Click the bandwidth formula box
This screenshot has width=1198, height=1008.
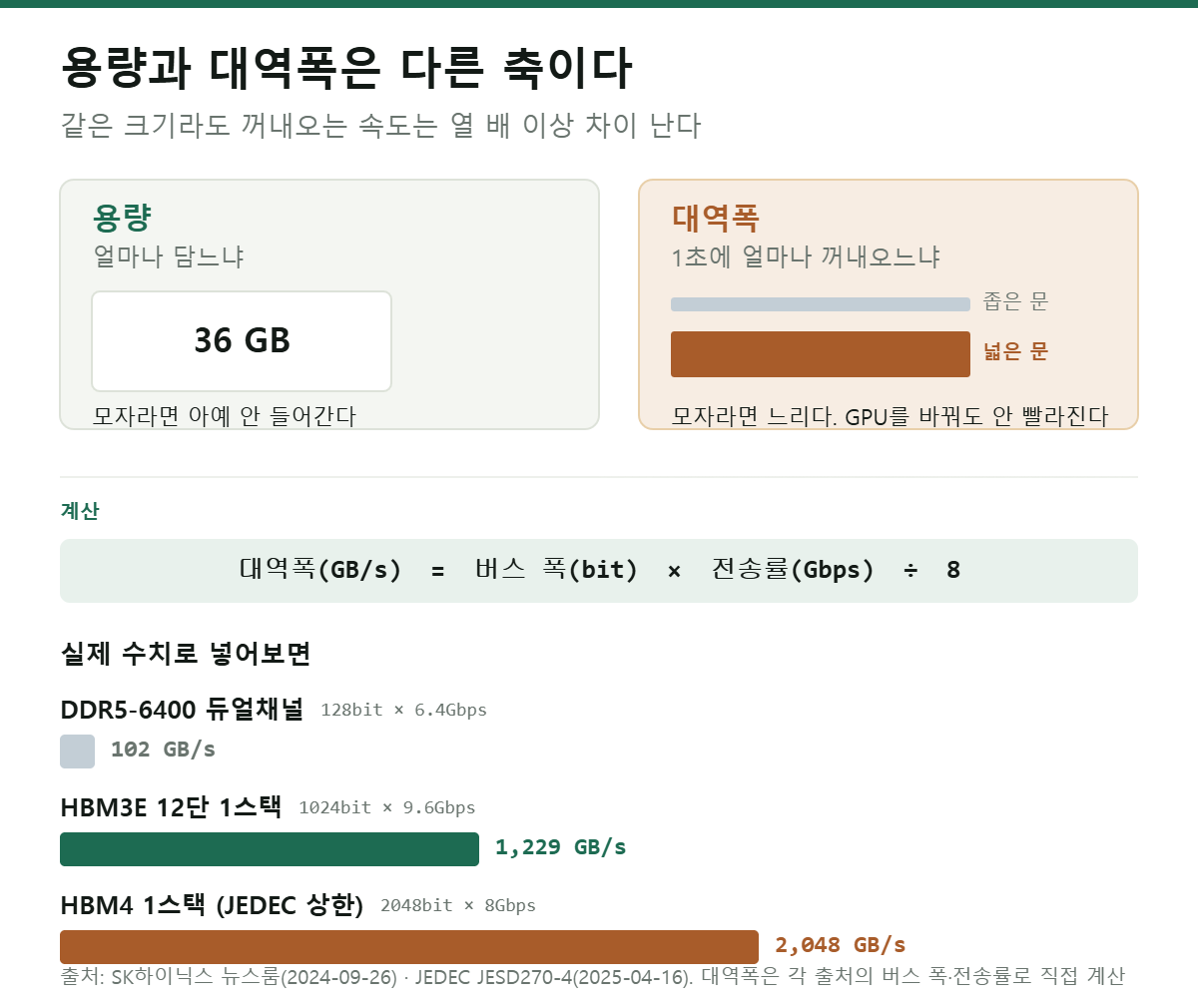[599, 571]
